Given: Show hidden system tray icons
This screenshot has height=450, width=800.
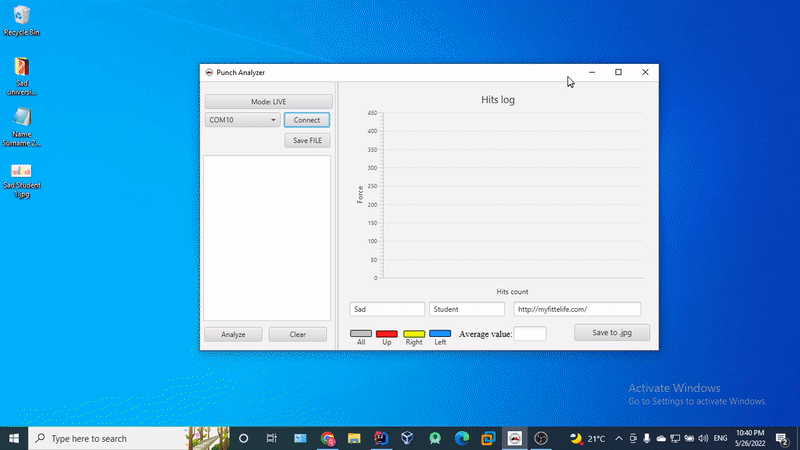Looking at the screenshot, I should (619, 438).
